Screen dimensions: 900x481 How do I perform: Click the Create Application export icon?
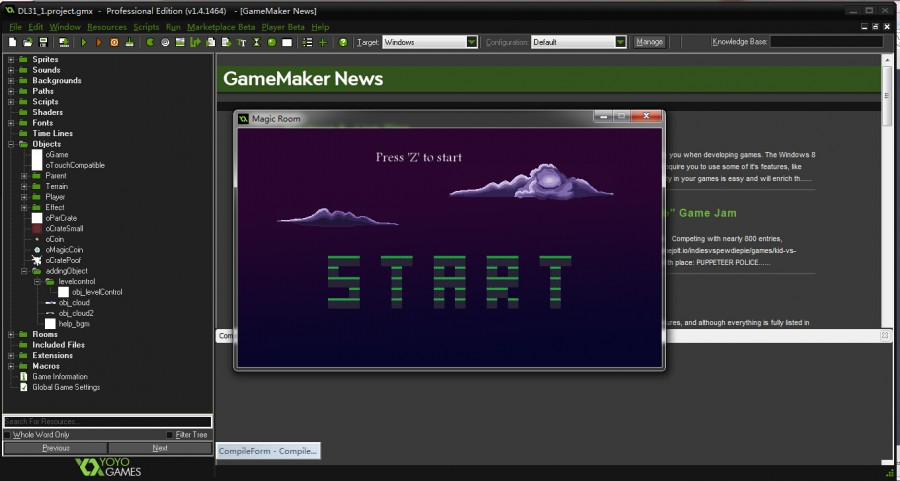[x=64, y=42]
